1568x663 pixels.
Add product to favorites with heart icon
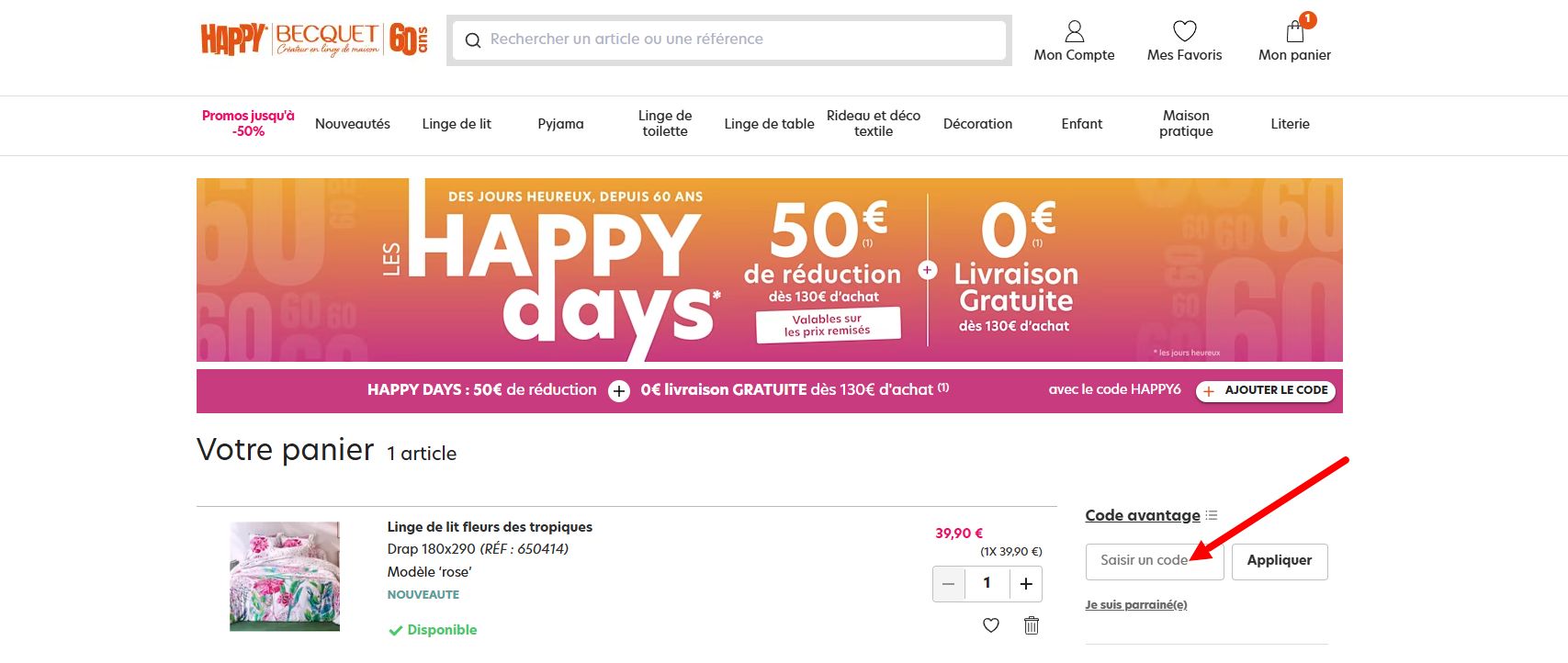pyautogui.click(x=991, y=625)
